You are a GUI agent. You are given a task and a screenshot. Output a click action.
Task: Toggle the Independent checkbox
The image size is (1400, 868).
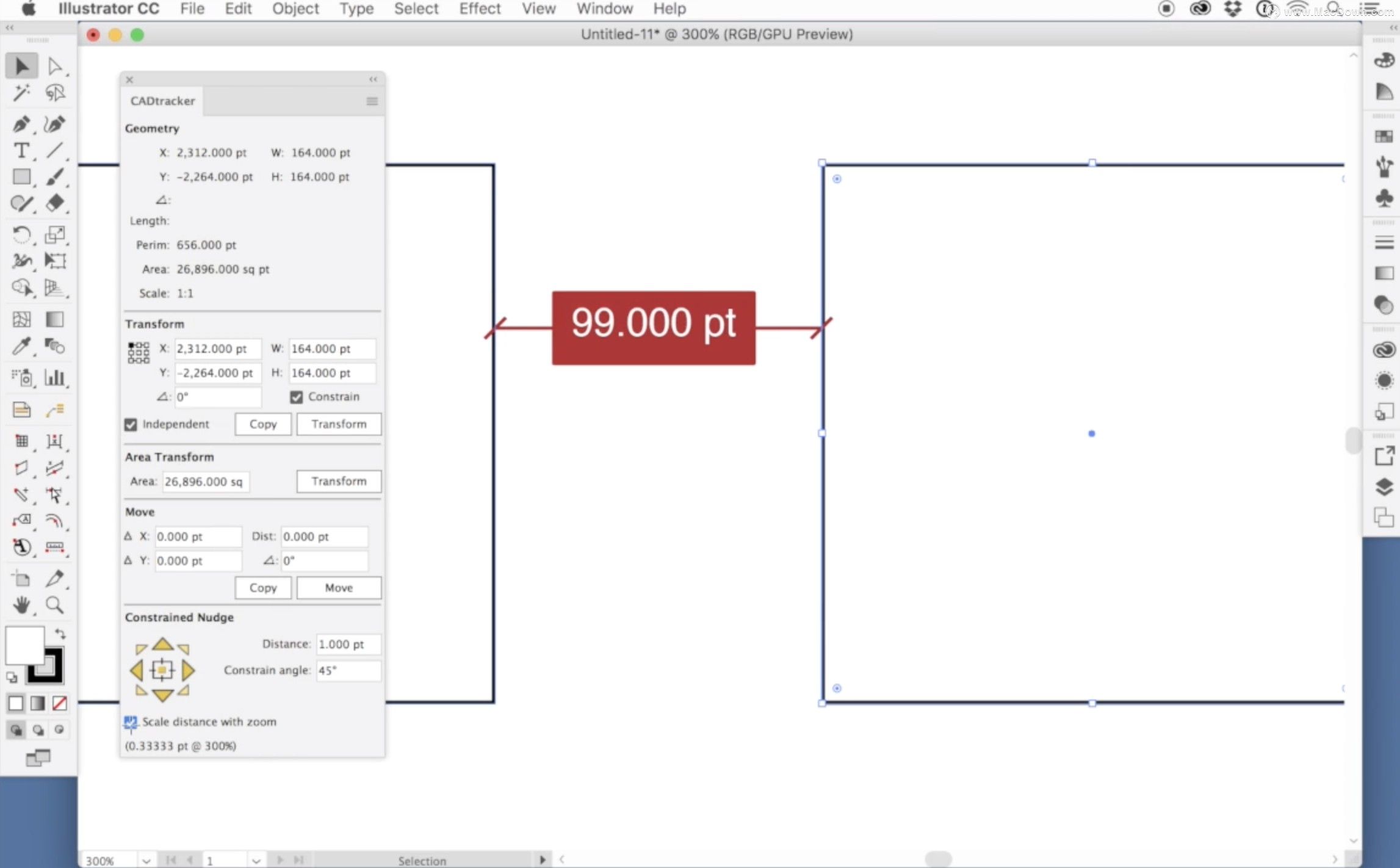pos(131,424)
